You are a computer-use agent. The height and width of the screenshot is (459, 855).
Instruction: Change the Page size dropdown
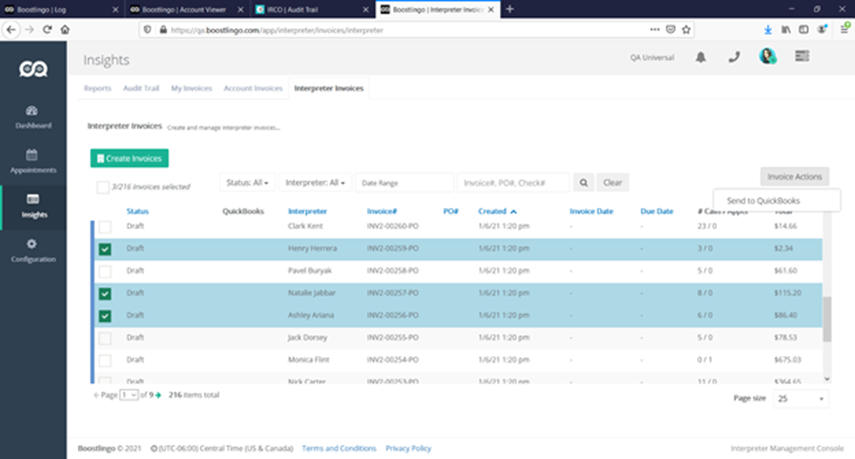[x=802, y=398]
